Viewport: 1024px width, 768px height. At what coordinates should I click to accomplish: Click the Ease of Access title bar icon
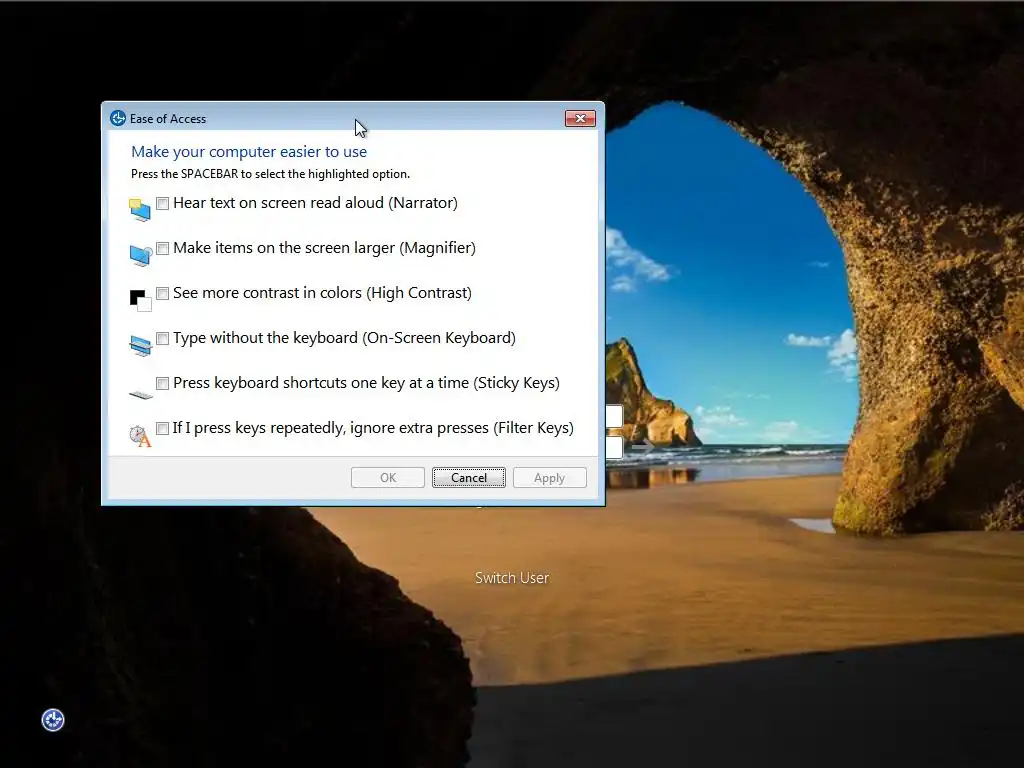tap(118, 118)
